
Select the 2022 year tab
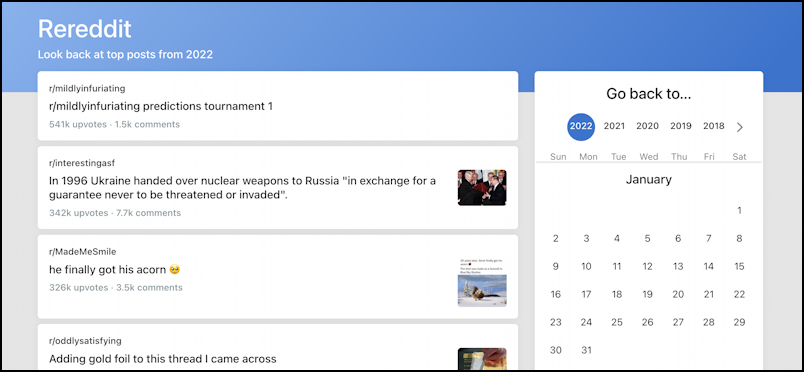coord(581,127)
